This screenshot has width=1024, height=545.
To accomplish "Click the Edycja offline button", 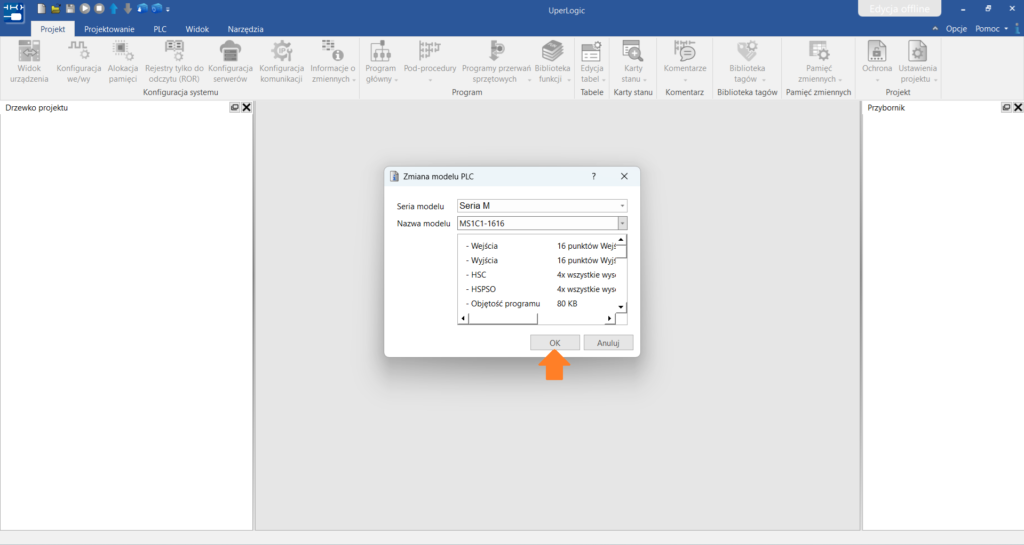I will pyautogui.click(x=899, y=8).
